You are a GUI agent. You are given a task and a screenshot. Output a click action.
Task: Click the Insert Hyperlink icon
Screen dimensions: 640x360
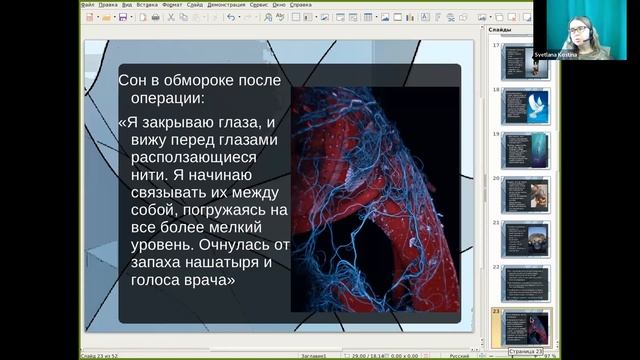pyautogui.click(x=451, y=17)
